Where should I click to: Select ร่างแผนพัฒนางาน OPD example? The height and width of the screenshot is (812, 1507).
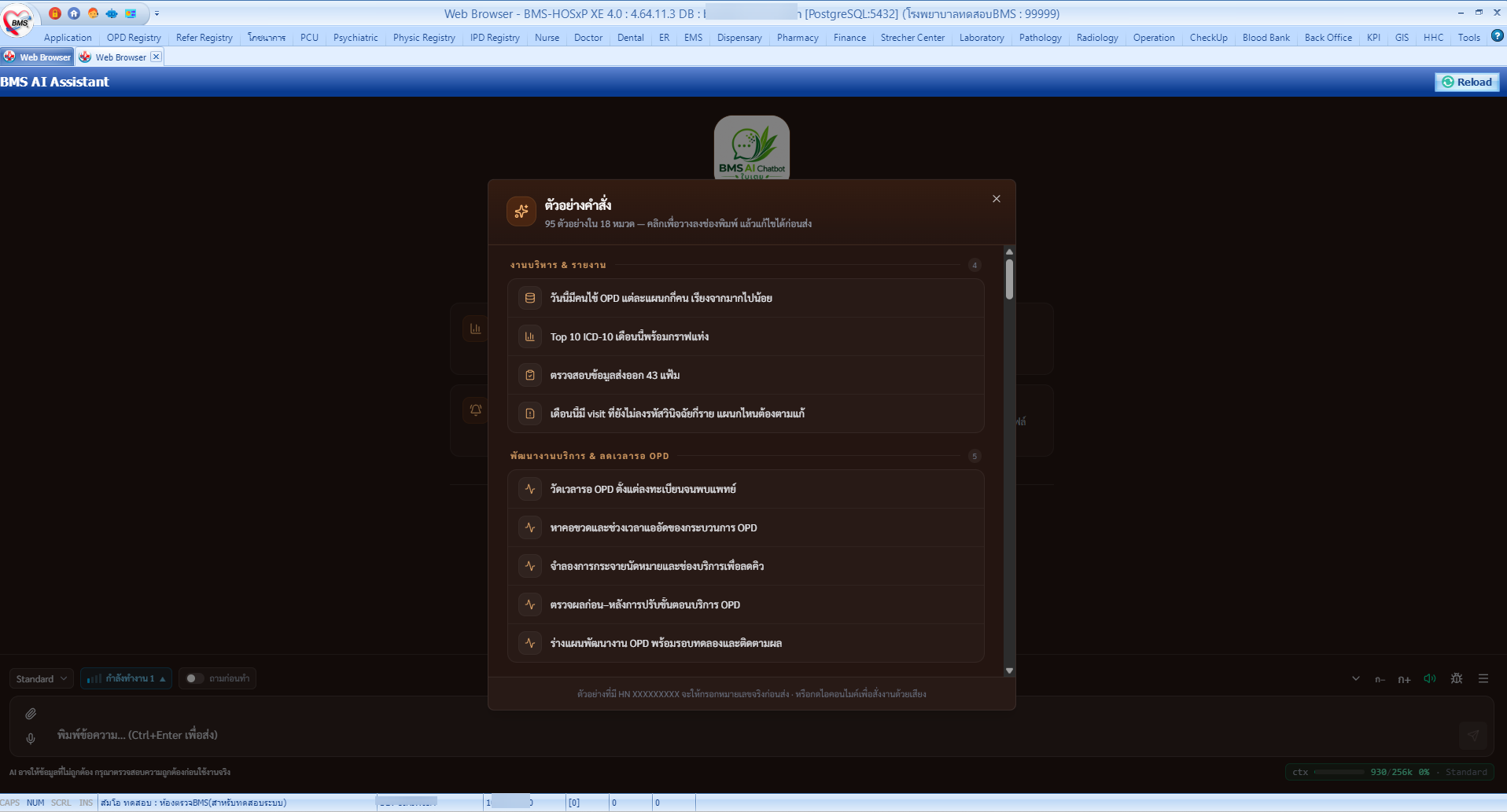(746, 643)
